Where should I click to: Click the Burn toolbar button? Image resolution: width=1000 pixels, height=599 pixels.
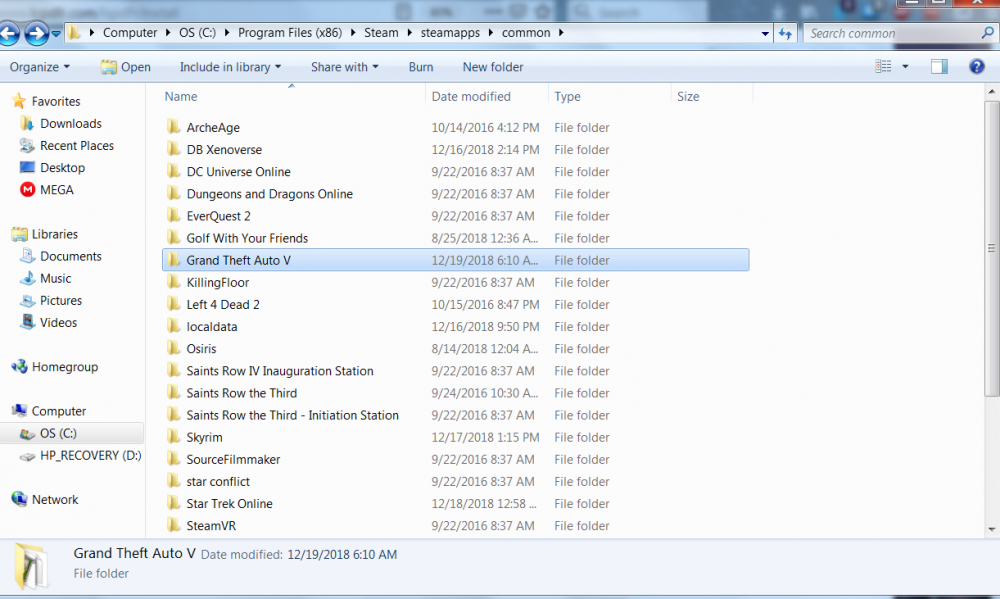click(421, 67)
